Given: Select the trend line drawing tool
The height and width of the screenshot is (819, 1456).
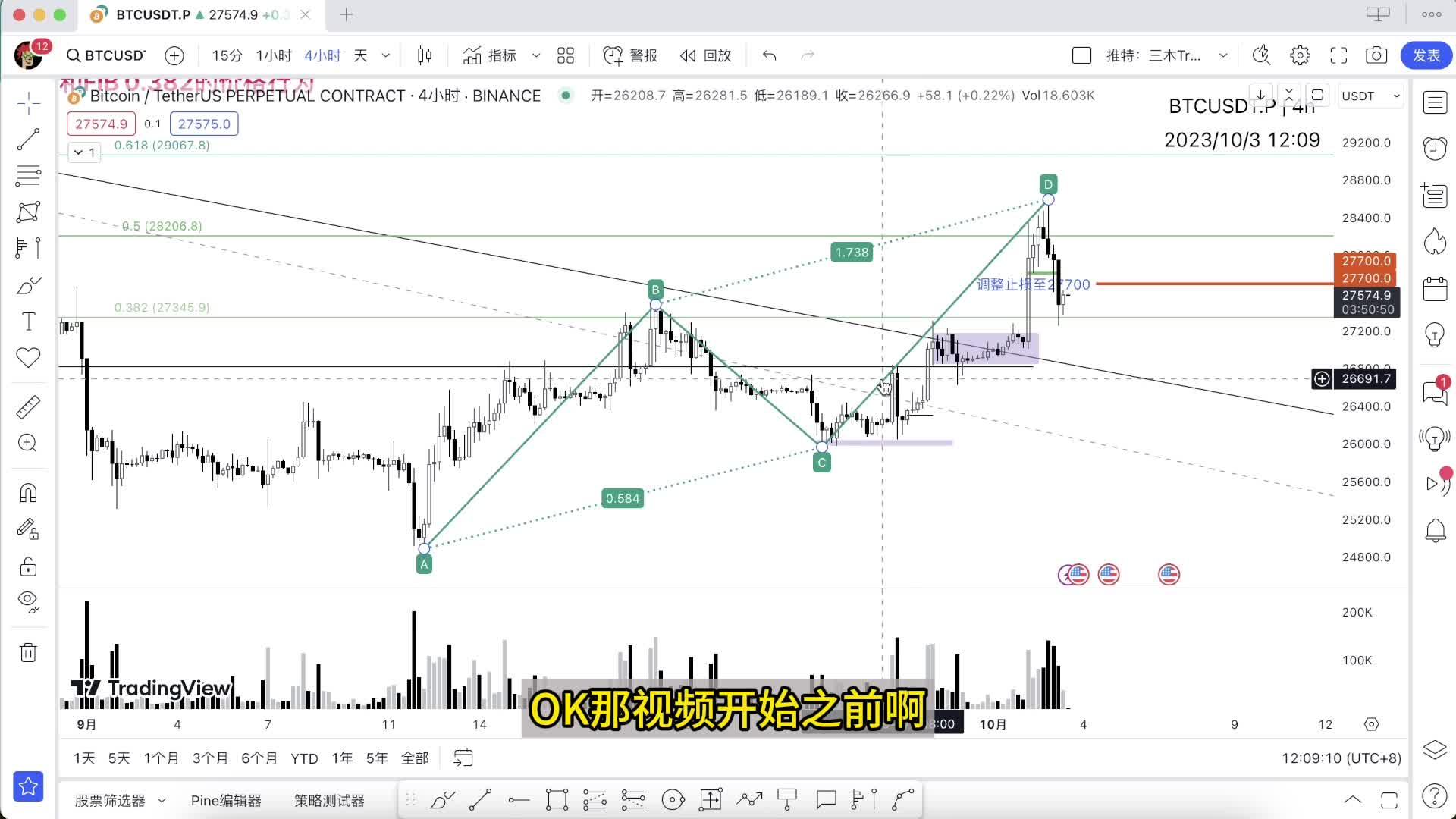Looking at the screenshot, I should pos(28,140).
